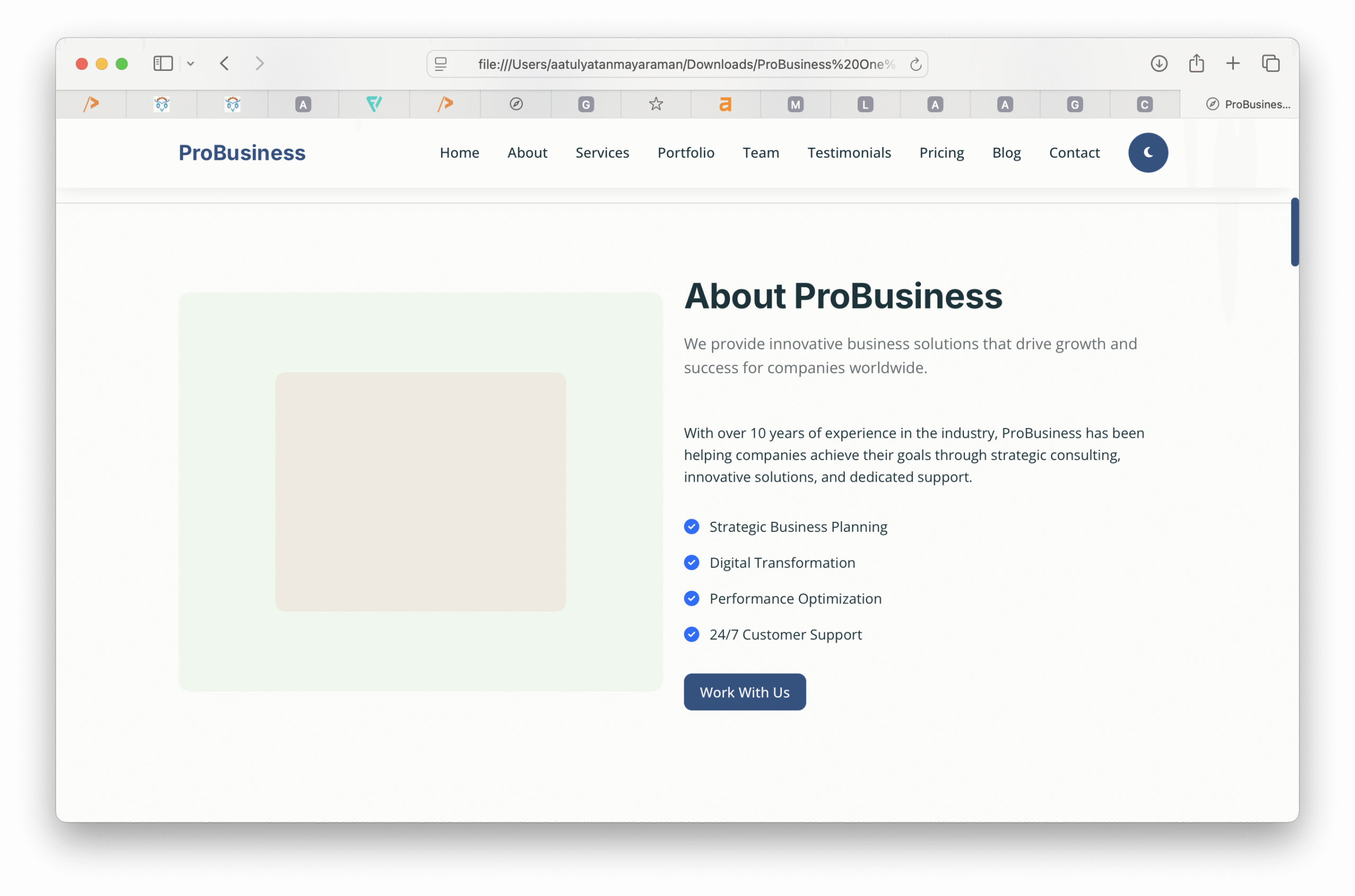
Task: Switch to the star icon tab
Action: tap(655, 104)
